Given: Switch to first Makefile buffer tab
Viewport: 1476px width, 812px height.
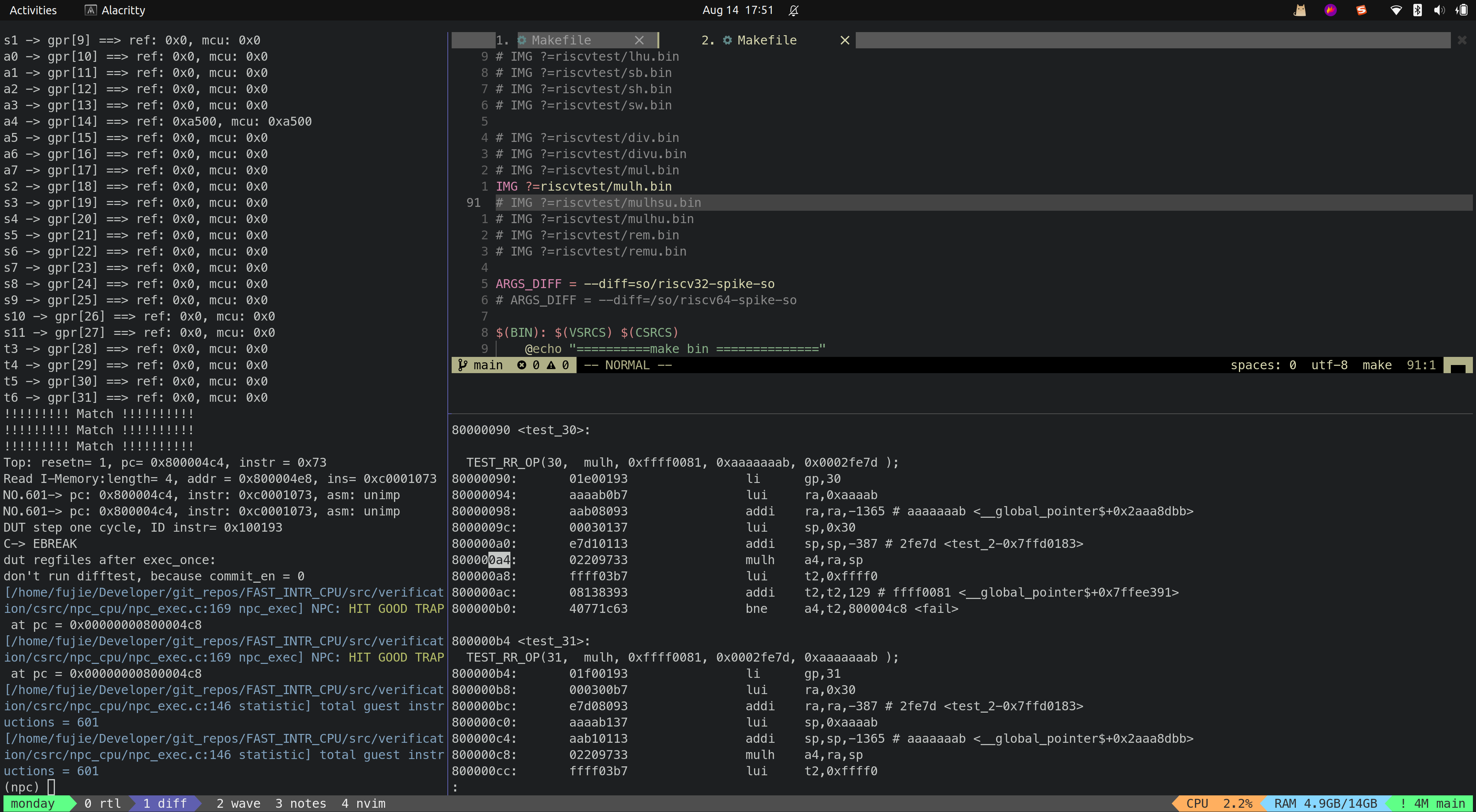Looking at the screenshot, I should tap(561, 40).
